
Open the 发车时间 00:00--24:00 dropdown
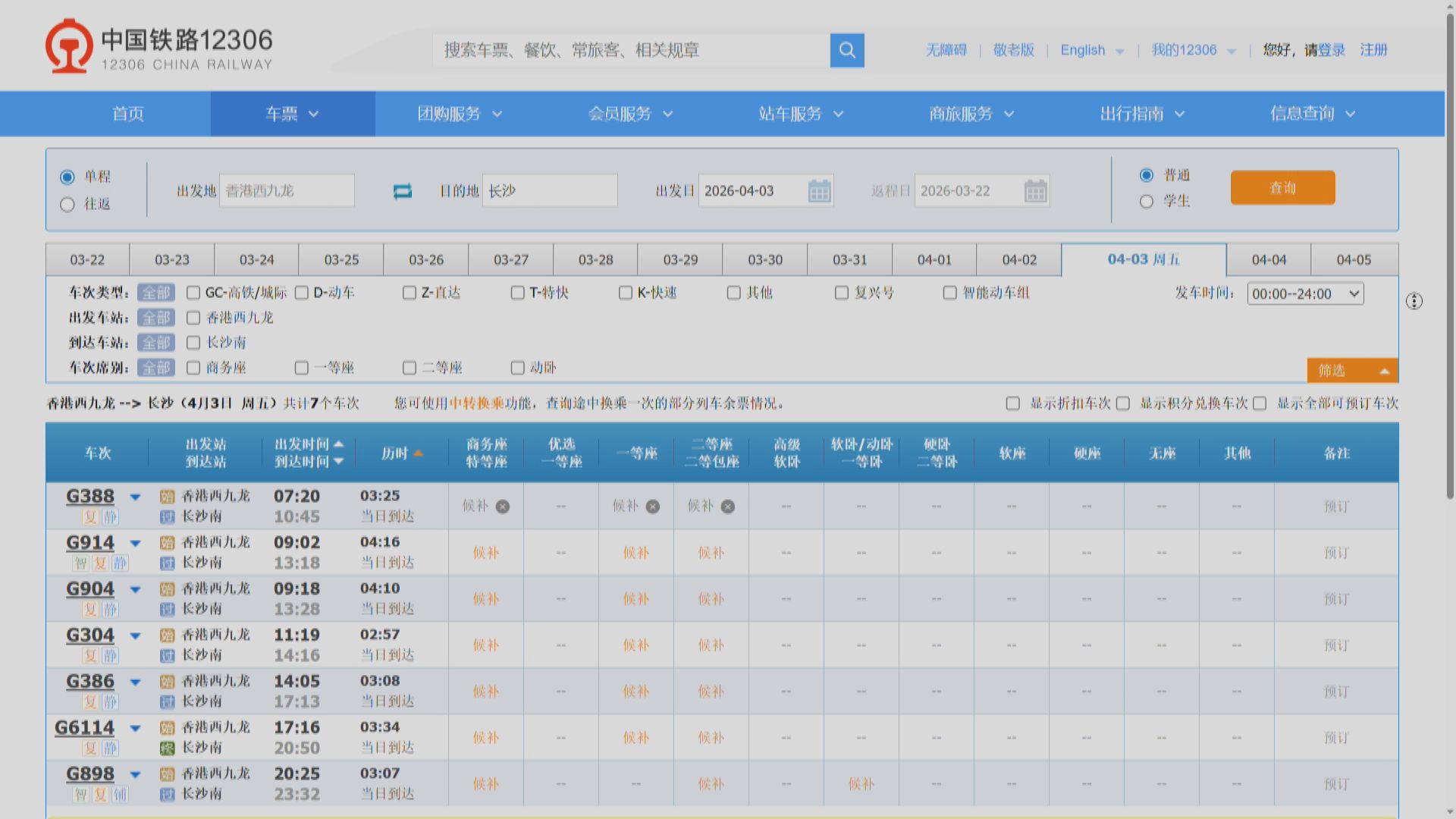[x=1305, y=293]
